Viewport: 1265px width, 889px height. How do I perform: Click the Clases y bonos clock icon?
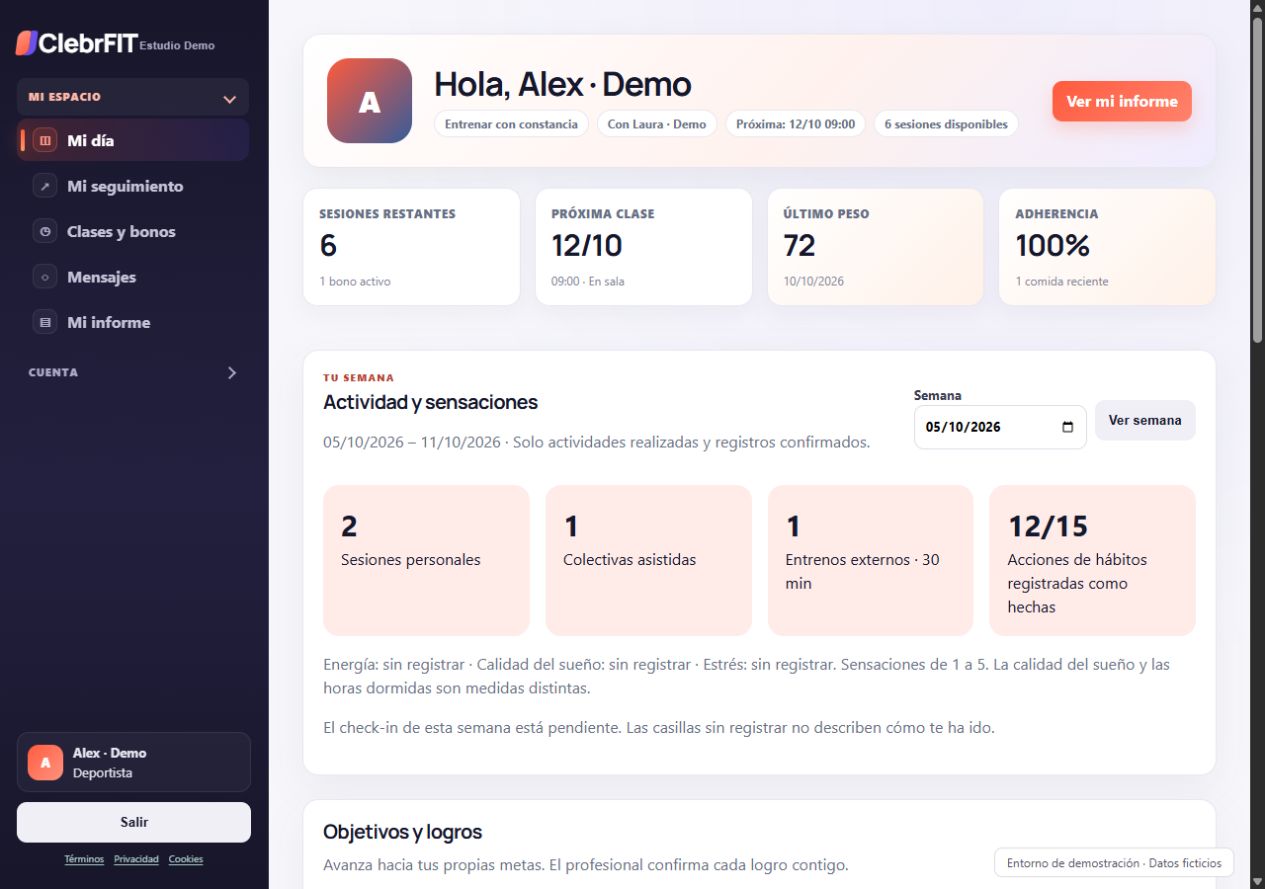pos(45,231)
